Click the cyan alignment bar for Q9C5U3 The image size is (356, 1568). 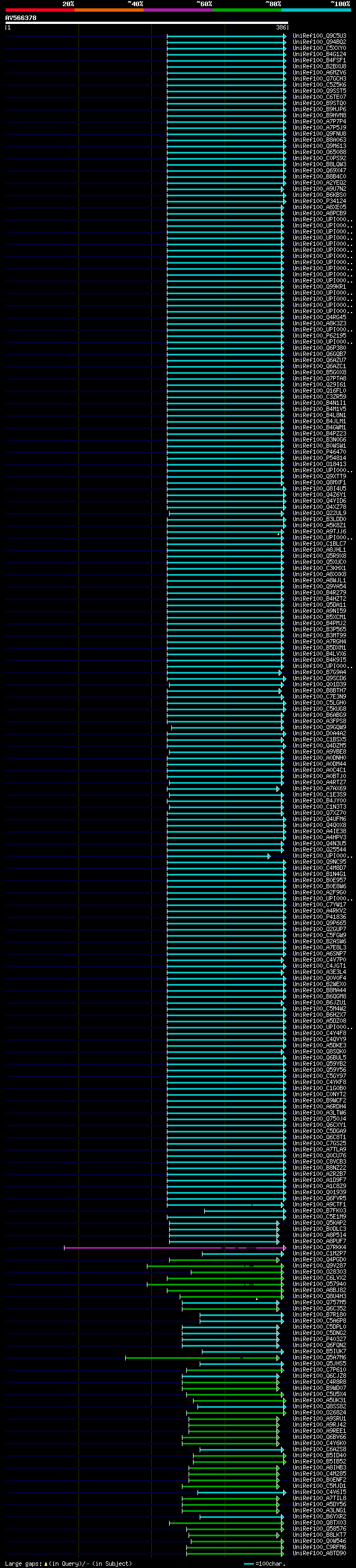pyautogui.click(x=226, y=36)
